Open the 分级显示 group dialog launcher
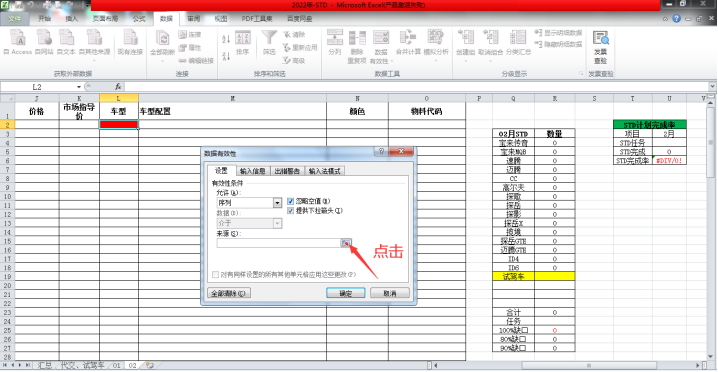The width and height of the screenshot is (718, 372). click(582, 74)
